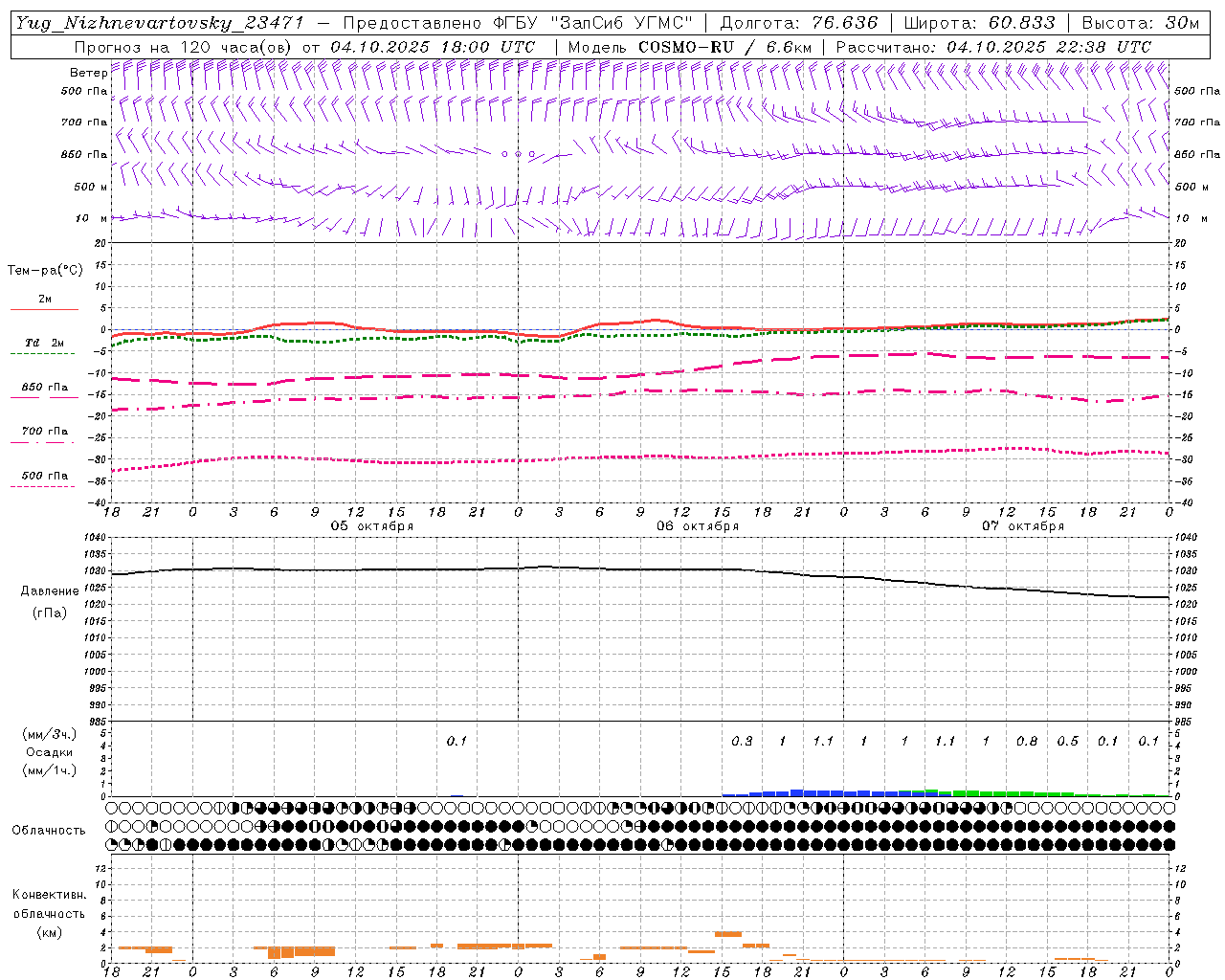Select the Тем-ра(°C) axis label
Image resolution: width=1225 pixels, height=980 pixels.
tap(45, 271)
